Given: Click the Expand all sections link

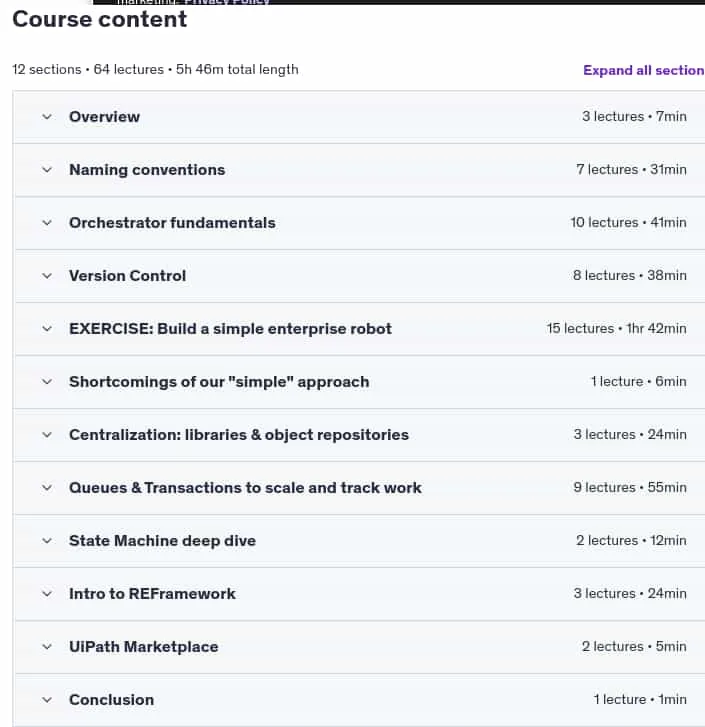Looking at the screenshot, I should click(x=644, y=70).
